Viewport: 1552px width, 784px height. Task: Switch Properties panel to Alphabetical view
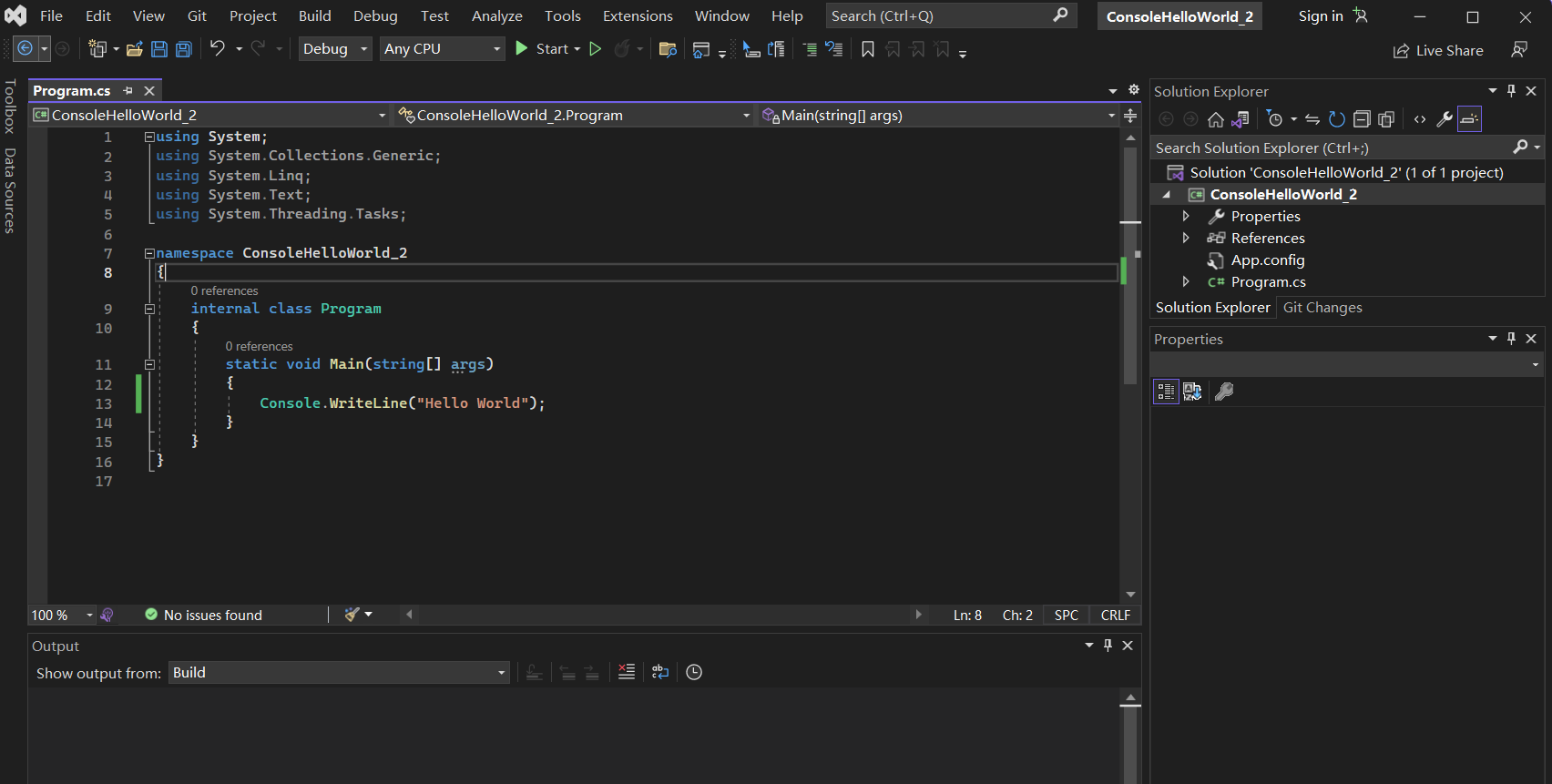(1192, 392)
